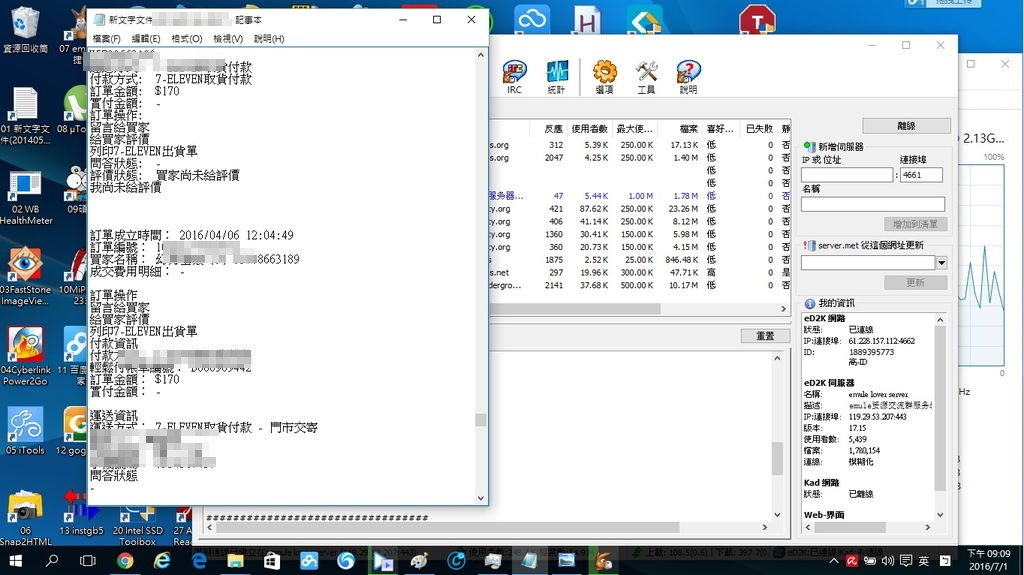Click the volume icon in system tray

point(888,561)
